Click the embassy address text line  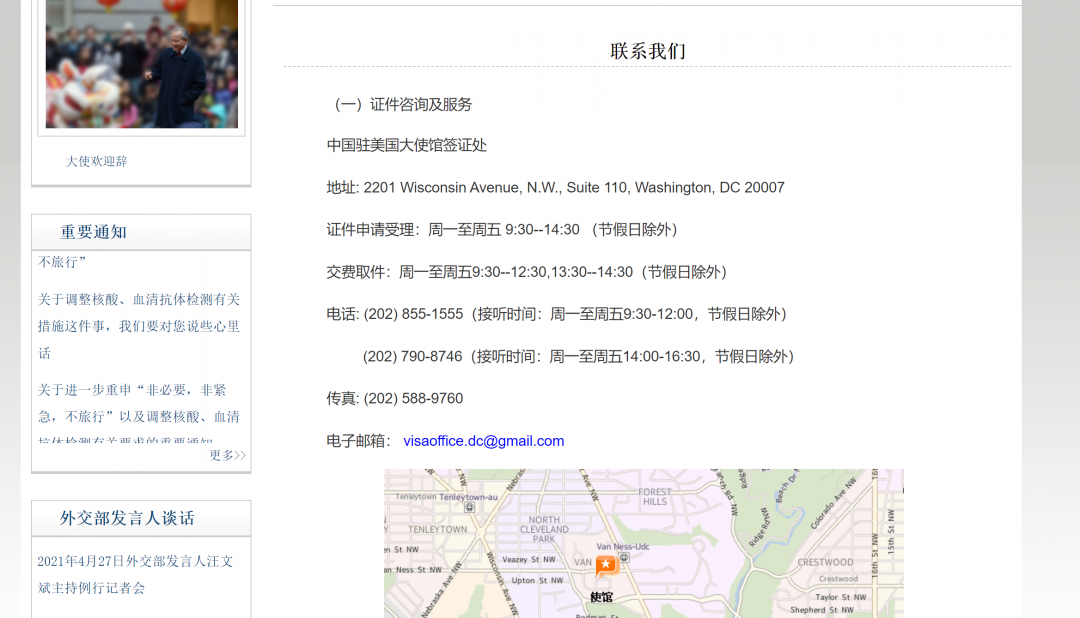coord(555,187)
